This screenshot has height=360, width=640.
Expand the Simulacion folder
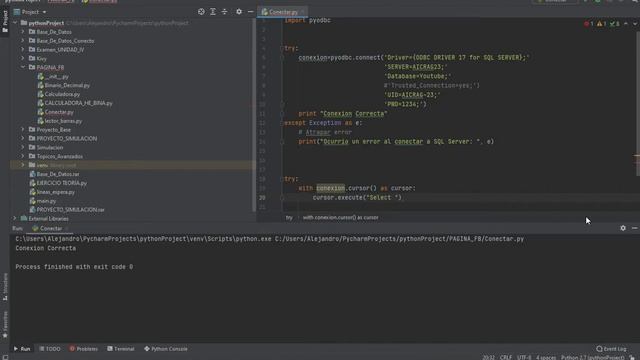click(x=23, y=147)
